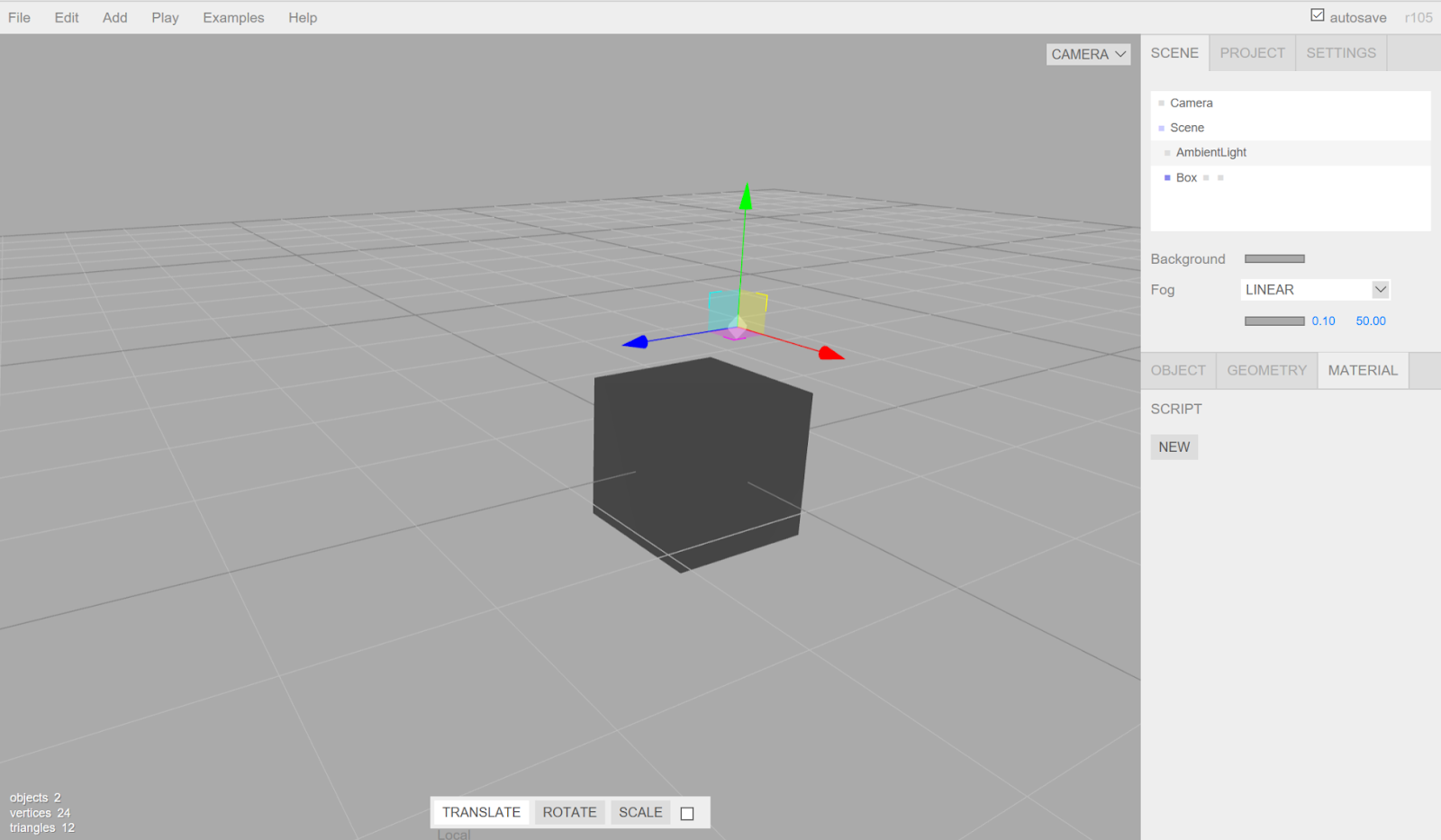Screen dimensions: 1441x840
Task: Click the green Y-axis gizmo arrow
Action: [x=746, y=198]
